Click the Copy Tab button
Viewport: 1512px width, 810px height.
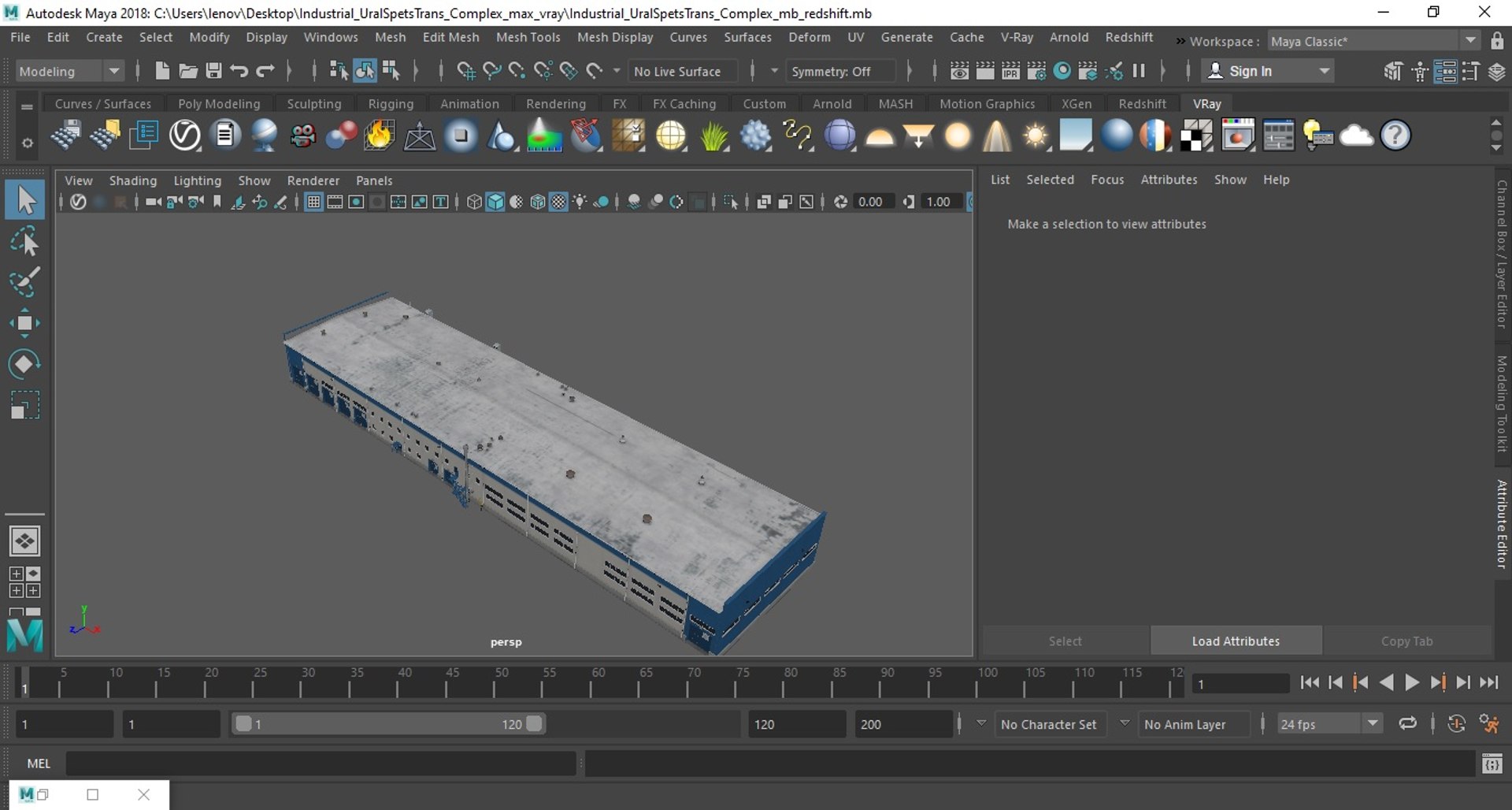click(1406, 641)
